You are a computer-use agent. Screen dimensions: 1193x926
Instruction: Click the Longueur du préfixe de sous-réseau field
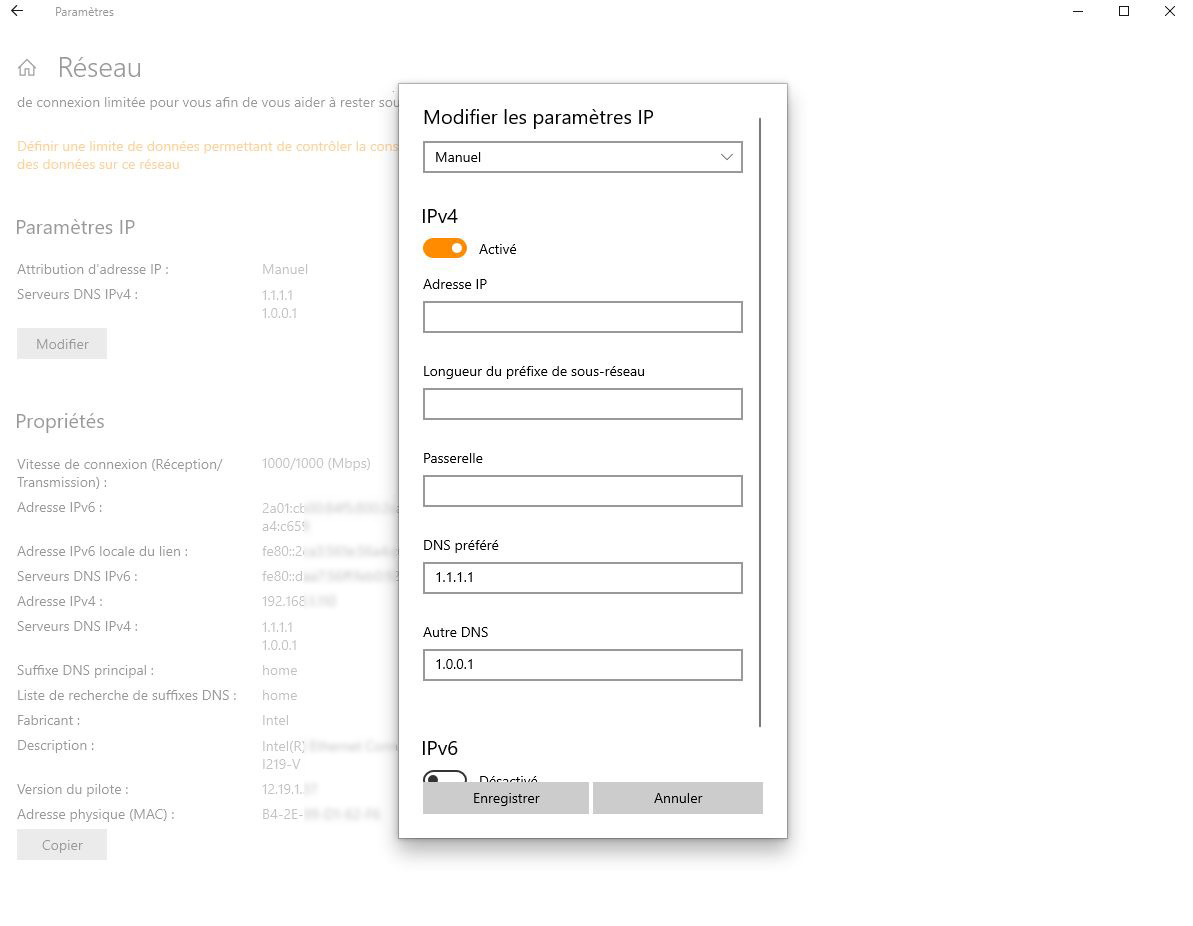click(583, 404)
